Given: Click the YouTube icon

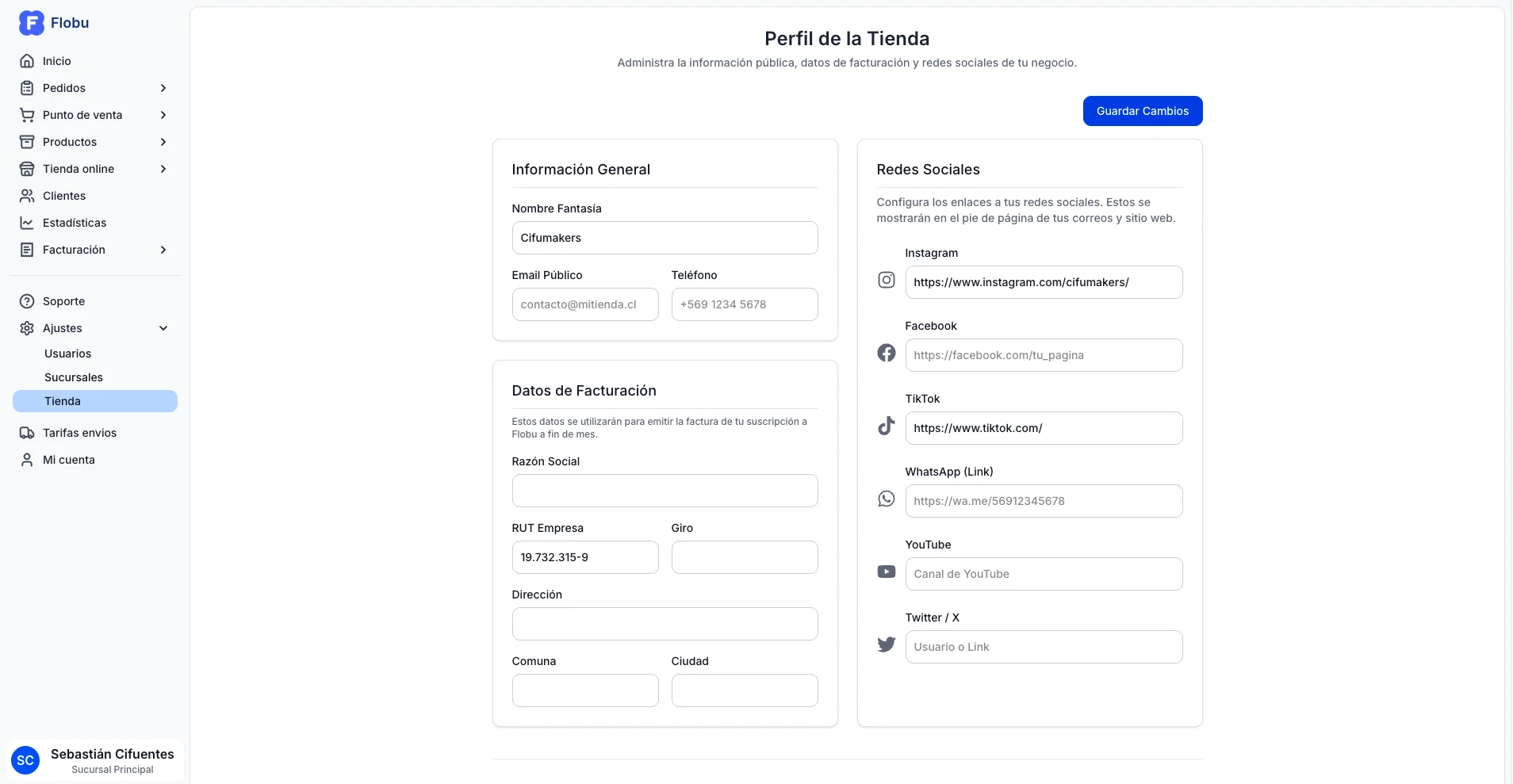Looking at the screenshot, I should [x=887, y=572].
